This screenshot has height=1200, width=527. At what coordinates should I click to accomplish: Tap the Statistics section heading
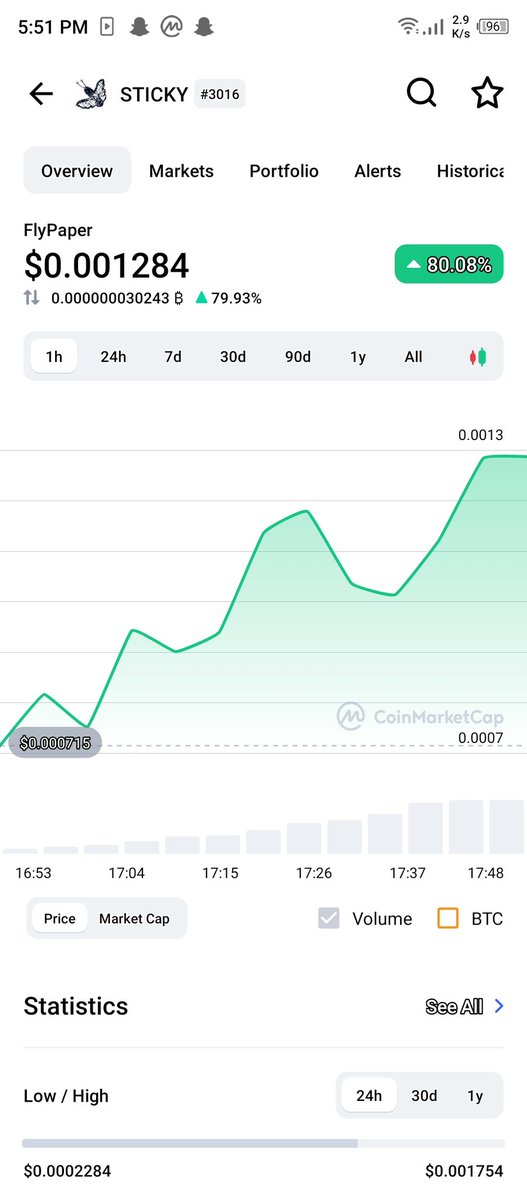click(76, 1006)
